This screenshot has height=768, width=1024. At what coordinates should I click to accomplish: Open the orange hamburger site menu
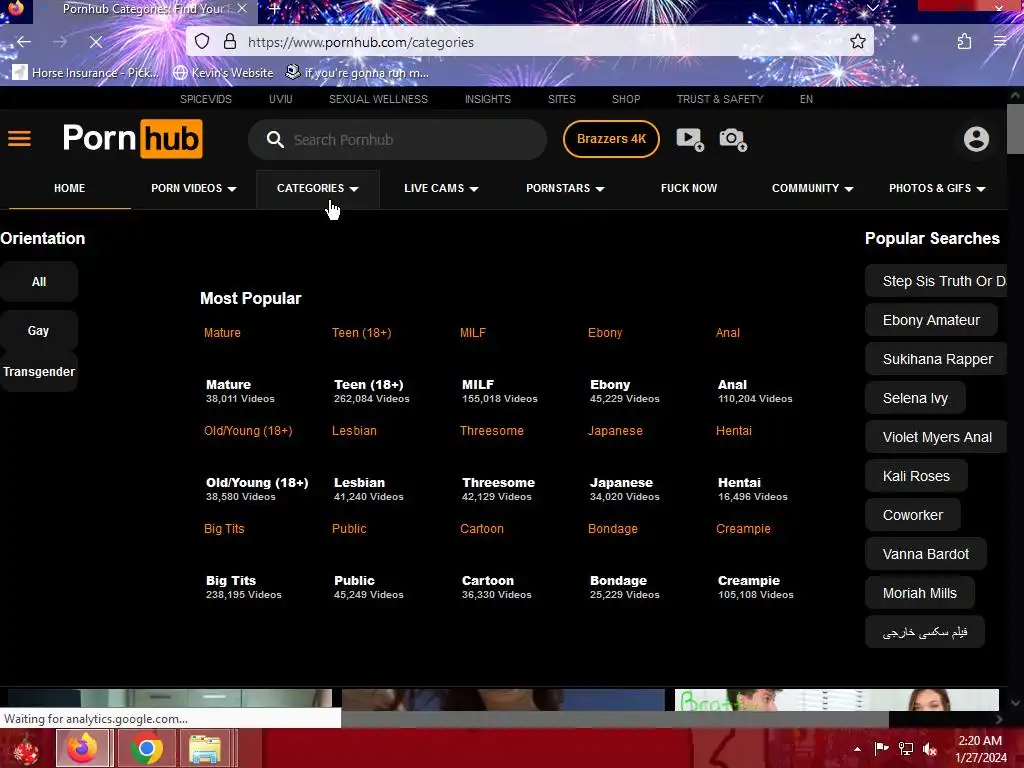tap(20, 138)
